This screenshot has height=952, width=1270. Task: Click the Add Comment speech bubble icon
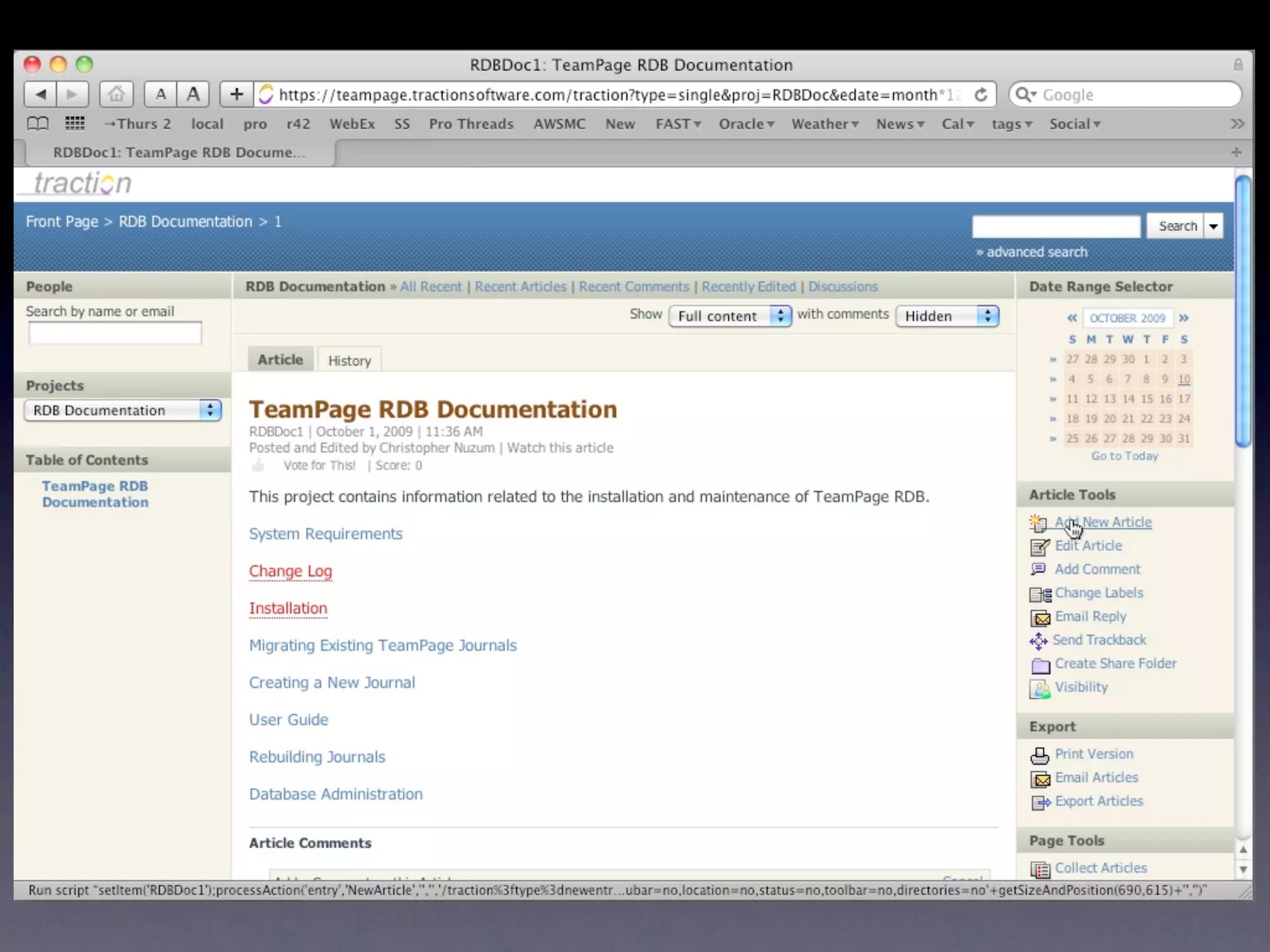pos(1038,570)
